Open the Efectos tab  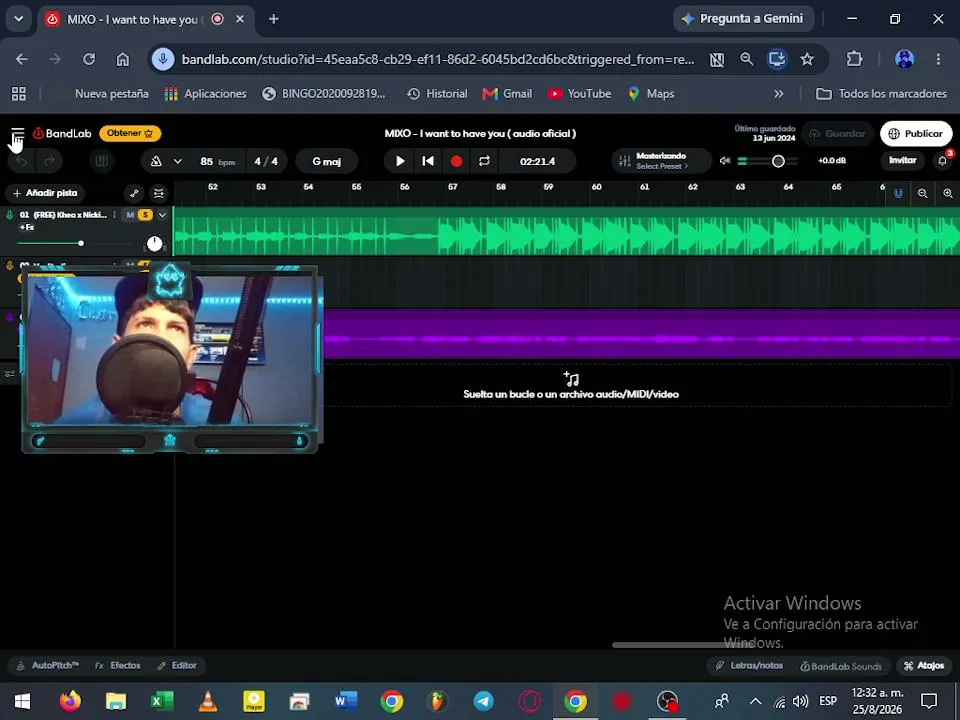[118, 666]
